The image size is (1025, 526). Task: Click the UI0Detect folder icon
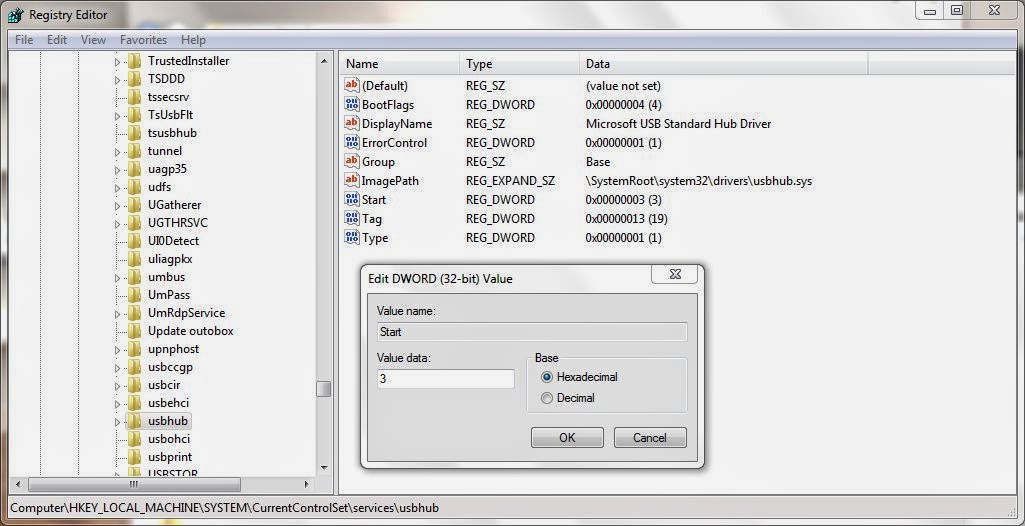(134, 240)
